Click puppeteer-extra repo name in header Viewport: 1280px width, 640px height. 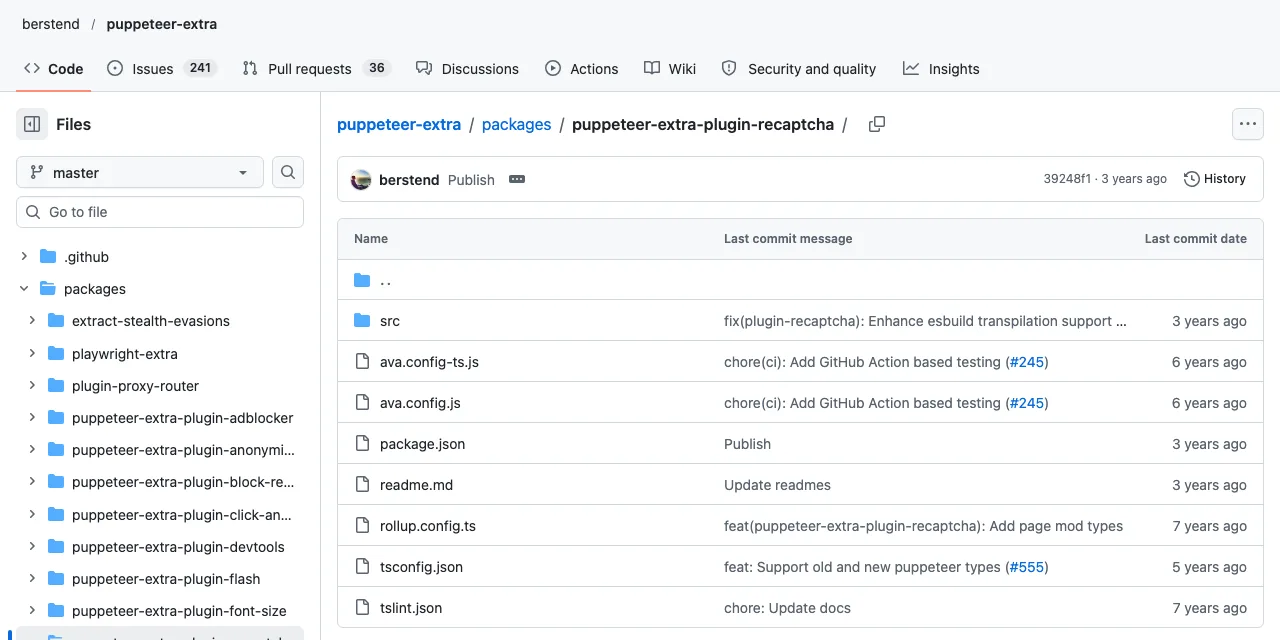coord(162,24)
